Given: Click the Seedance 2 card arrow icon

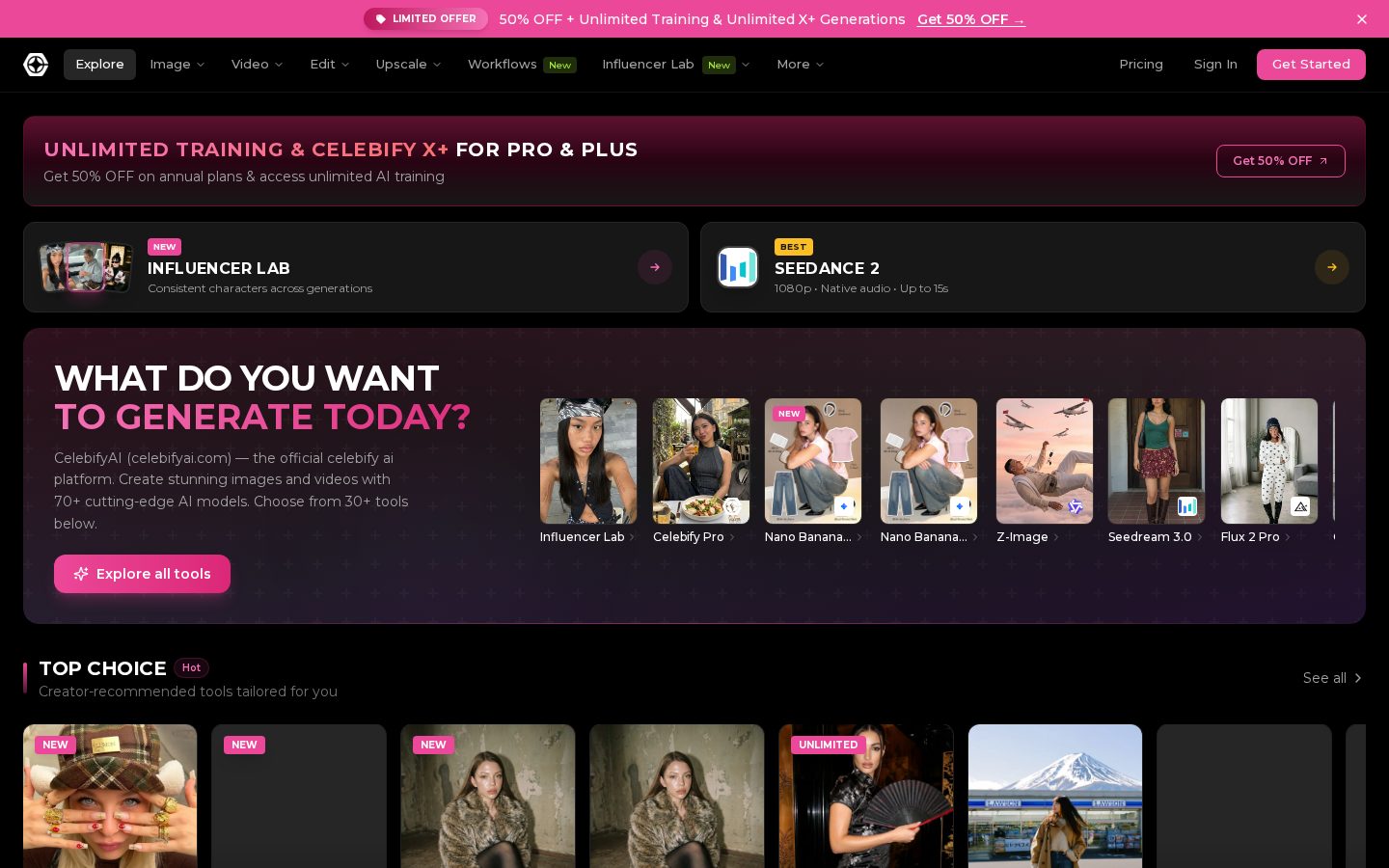Looking at the screenshot, I should [1332, 267].
